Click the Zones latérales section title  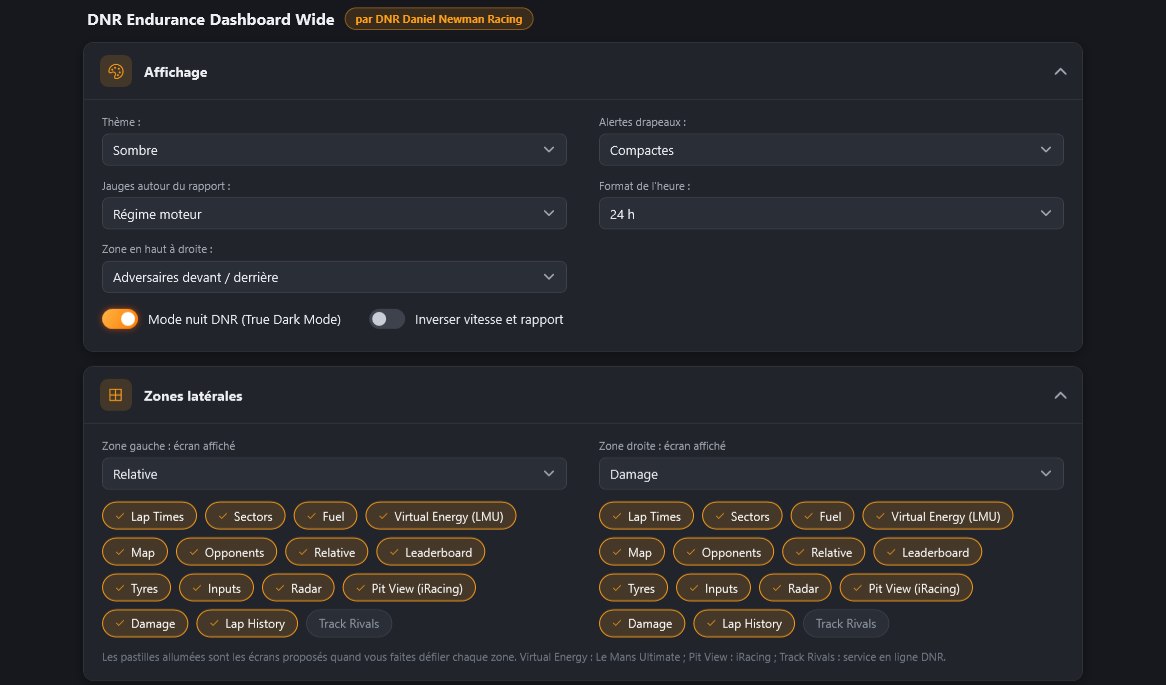pos(193,396)
